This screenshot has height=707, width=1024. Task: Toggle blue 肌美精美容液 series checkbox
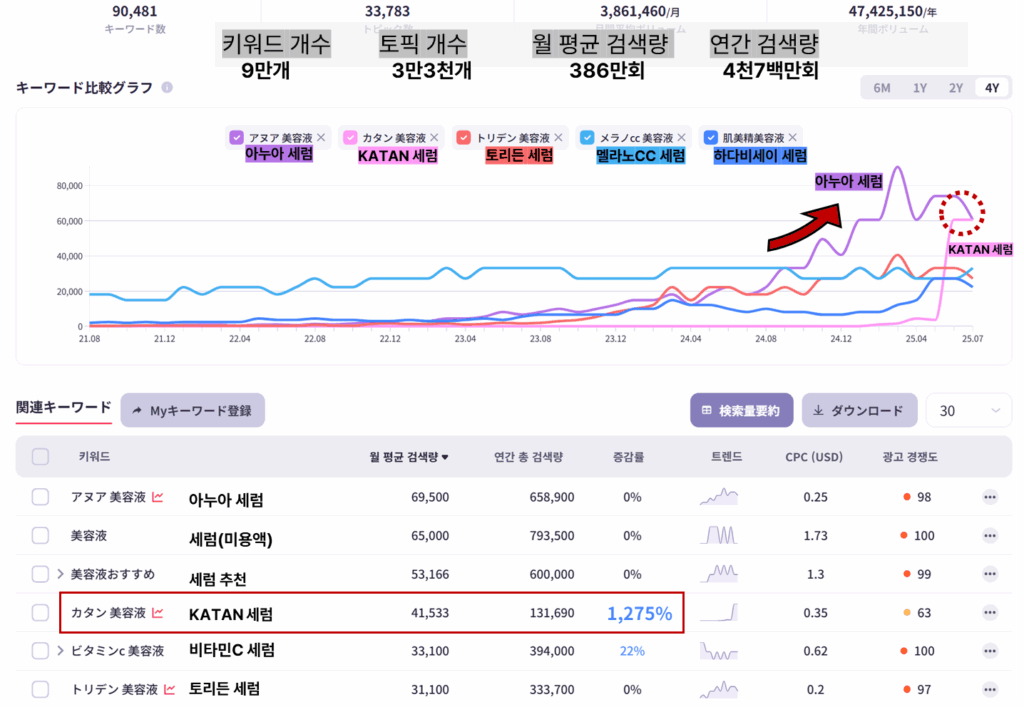click(x=711, y=137)
